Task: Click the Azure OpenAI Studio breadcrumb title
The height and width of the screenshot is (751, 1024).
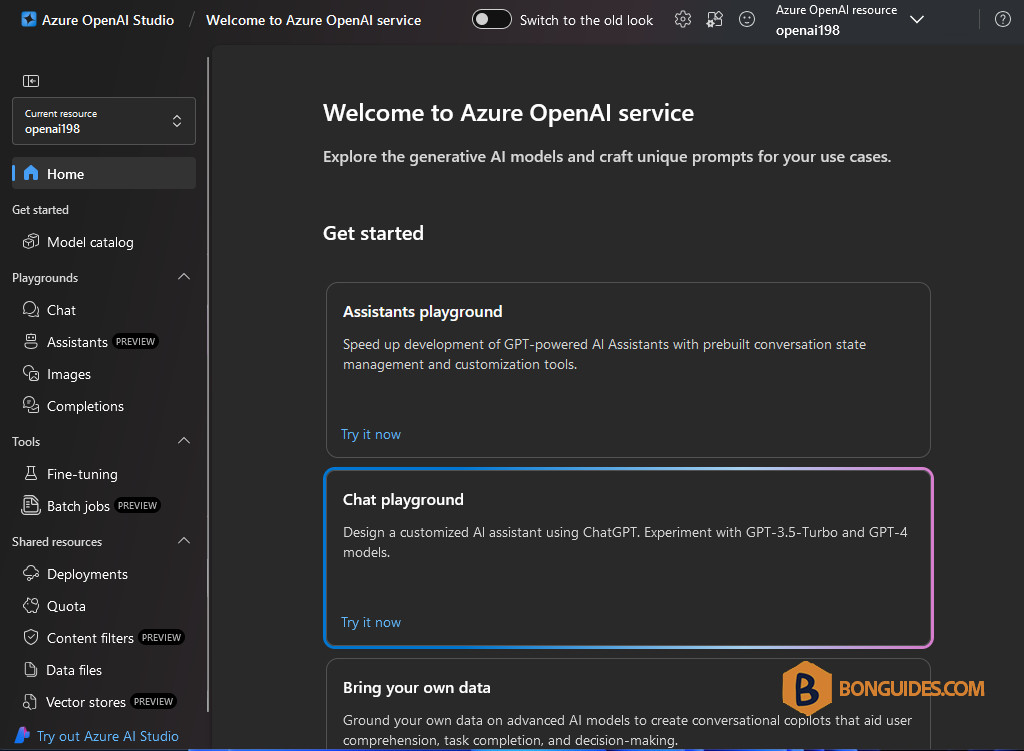Action: (x=108, y=20)
